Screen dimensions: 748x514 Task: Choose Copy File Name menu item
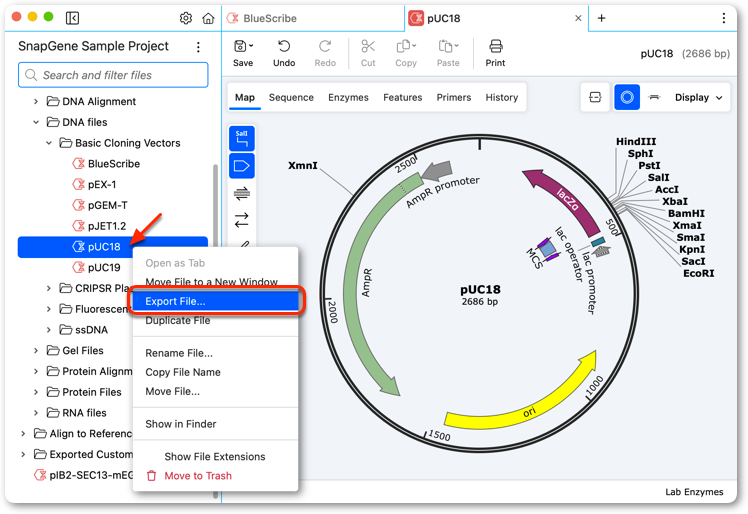tap(215, 372)
